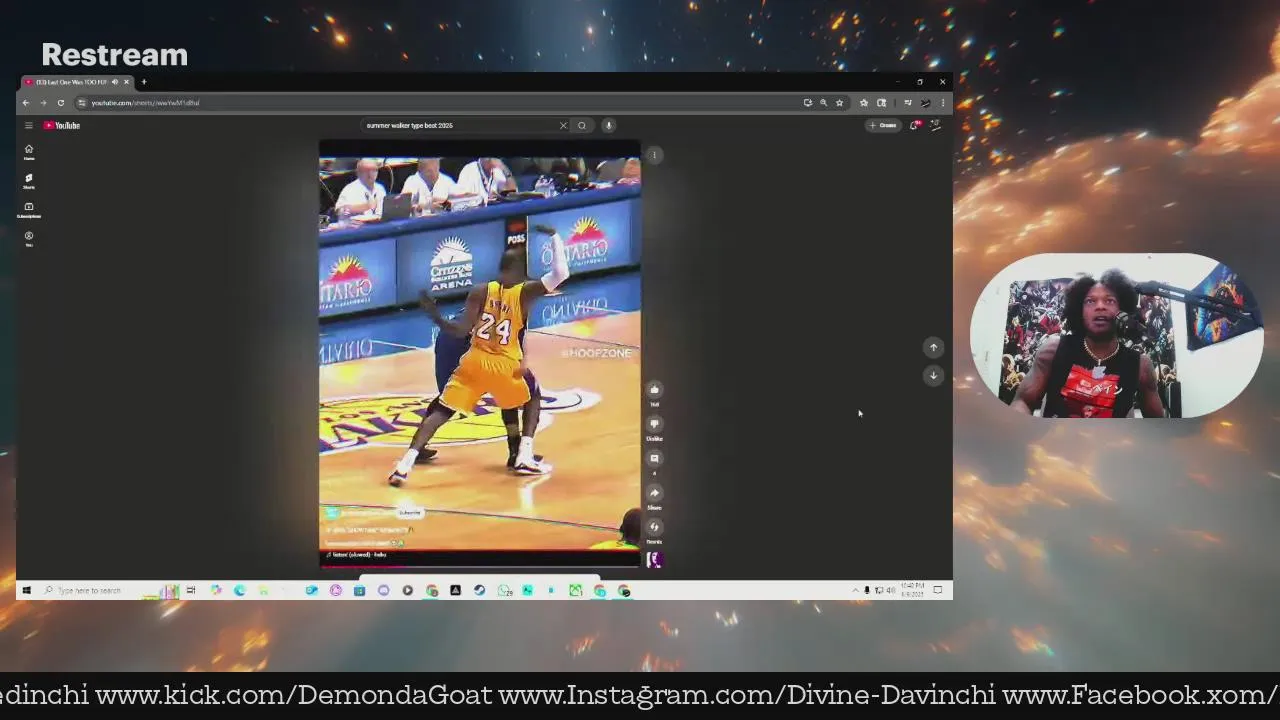Like the Short video

coord(655,390)
